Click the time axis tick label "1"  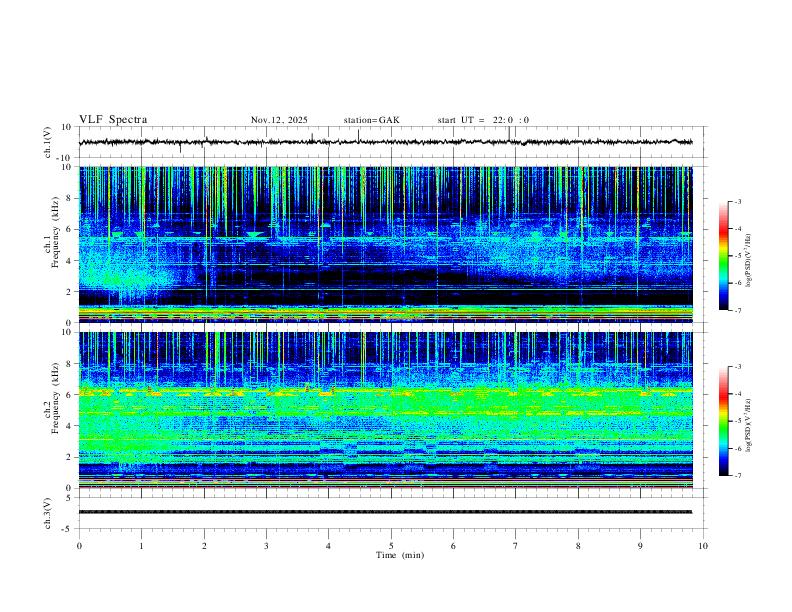click(141, 546)
